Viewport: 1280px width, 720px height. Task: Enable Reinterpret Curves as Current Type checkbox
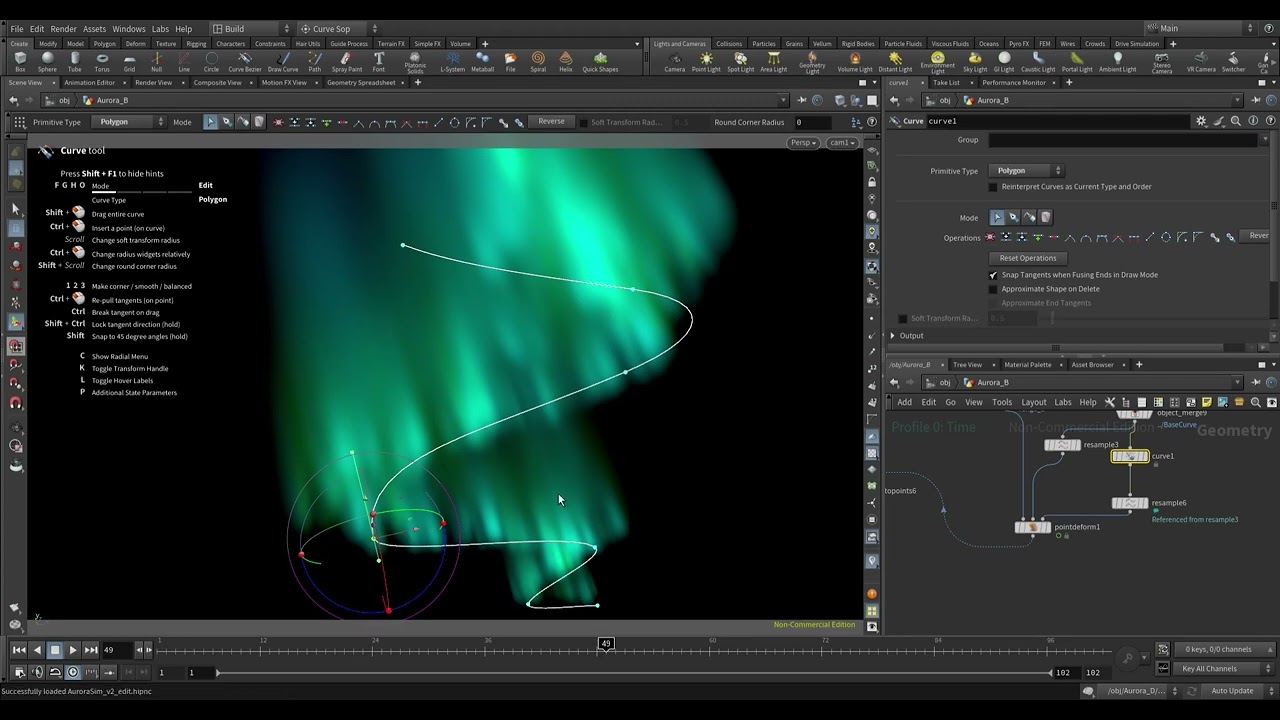993,187
